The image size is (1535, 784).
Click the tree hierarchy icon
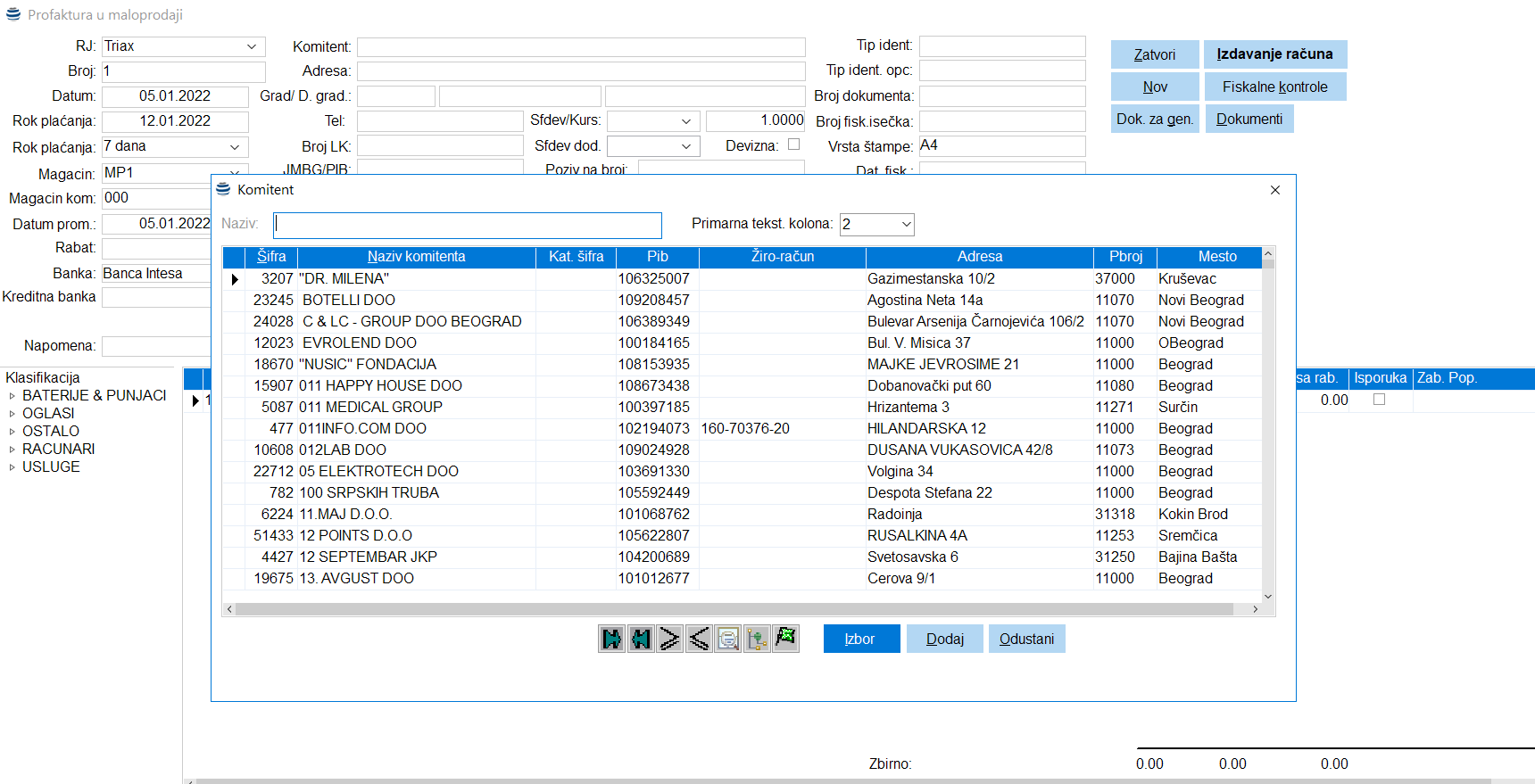coord(757,639)
